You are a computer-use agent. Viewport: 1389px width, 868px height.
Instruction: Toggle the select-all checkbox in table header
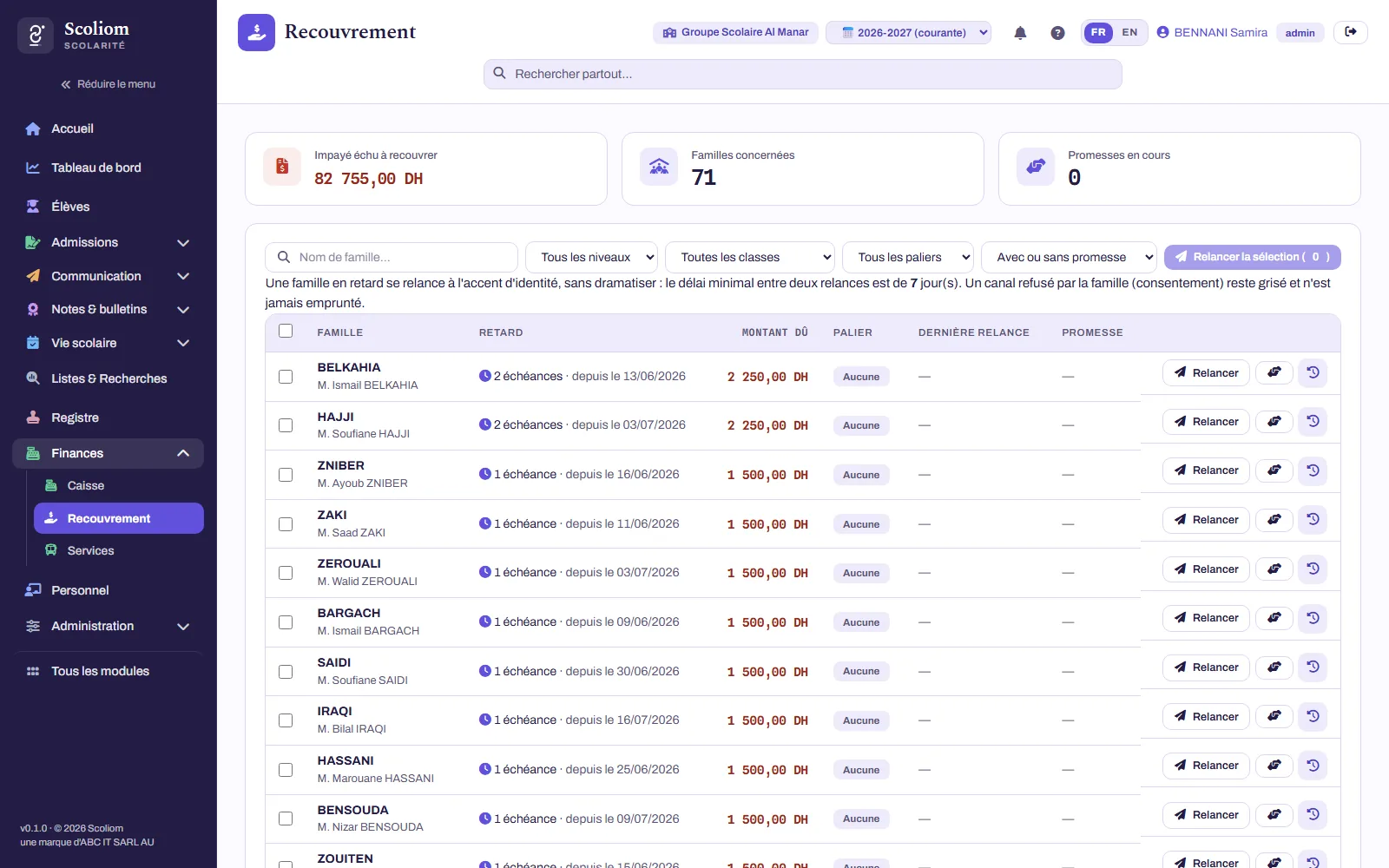pos(286,331)
